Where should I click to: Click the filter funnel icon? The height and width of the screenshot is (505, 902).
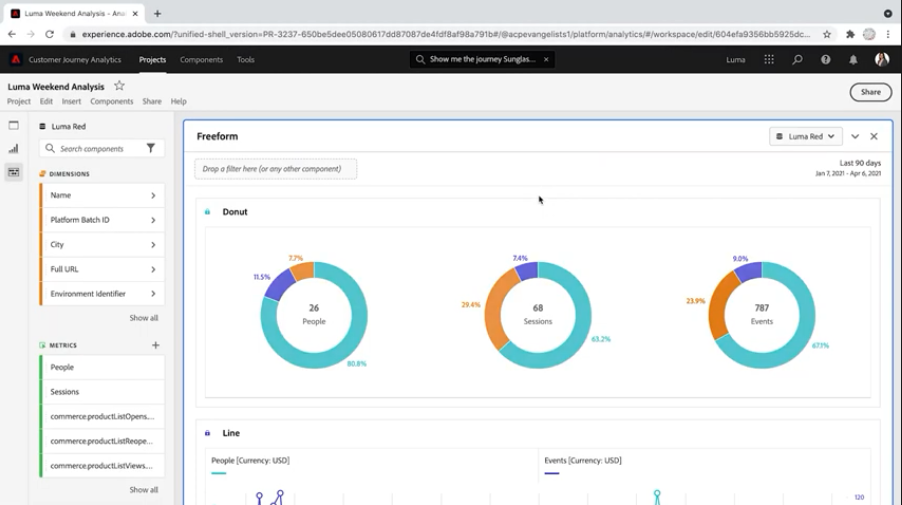coord(151,148)
